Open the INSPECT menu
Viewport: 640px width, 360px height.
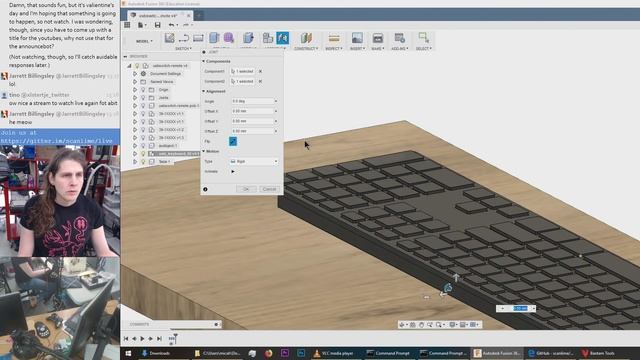[x=333, y=49]
